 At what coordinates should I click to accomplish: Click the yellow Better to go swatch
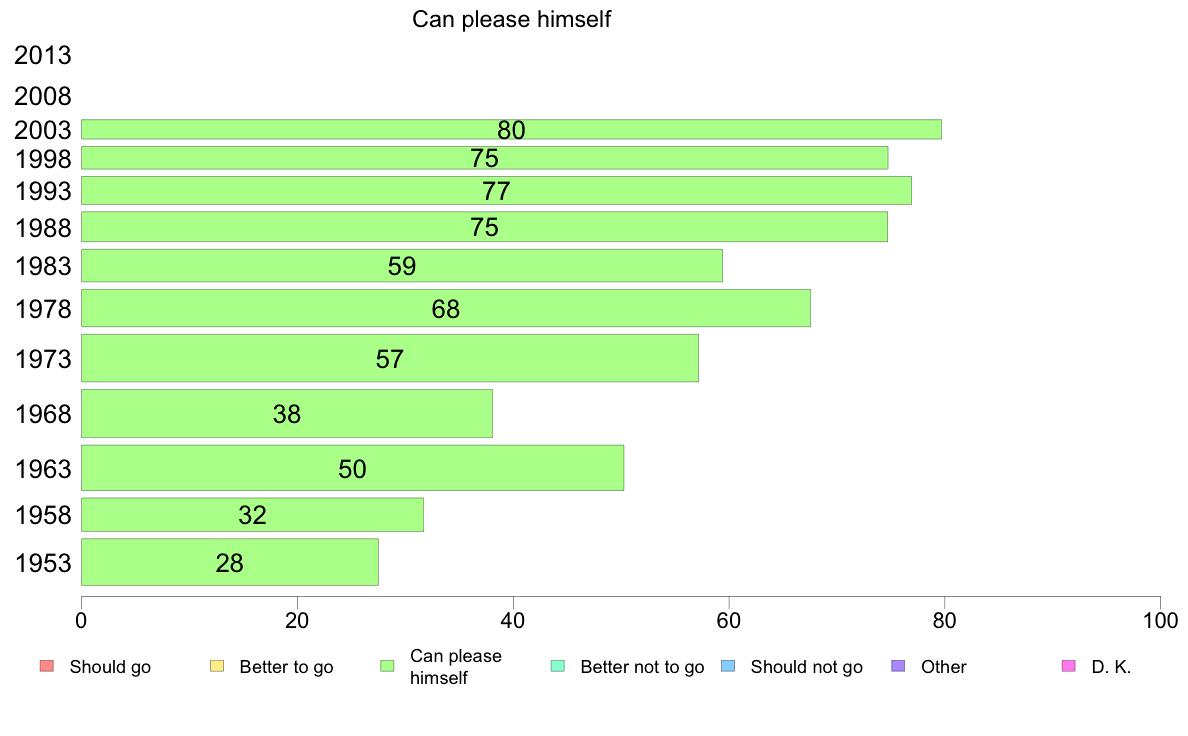pos(217,666)
